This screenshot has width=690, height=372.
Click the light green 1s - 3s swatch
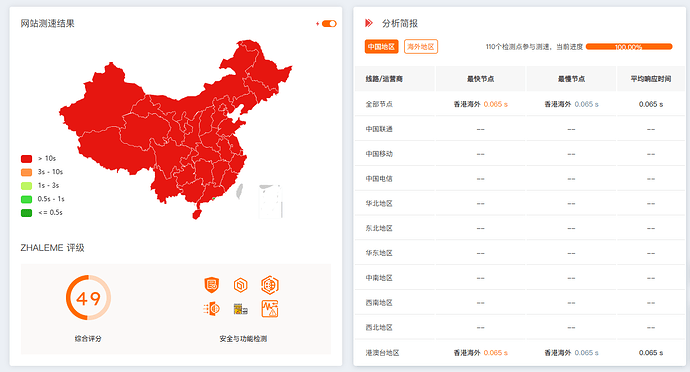pyautogui.click(x=26, y=186)
